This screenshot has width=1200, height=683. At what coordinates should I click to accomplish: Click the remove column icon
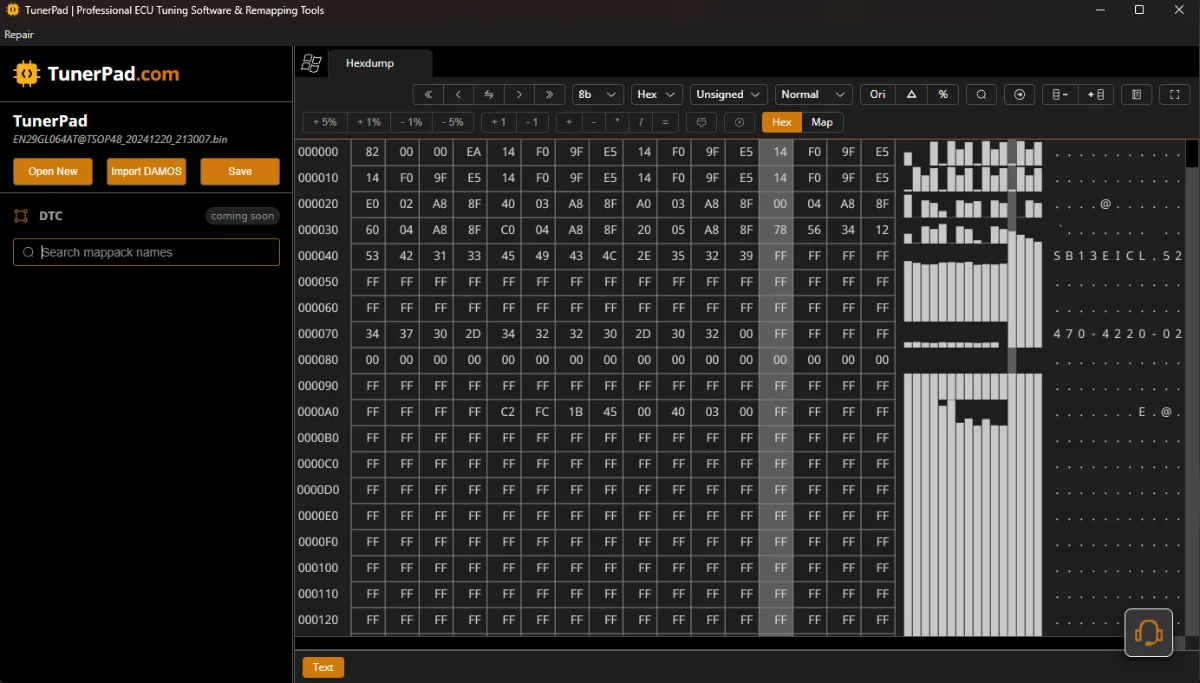tap(1061, 95)
